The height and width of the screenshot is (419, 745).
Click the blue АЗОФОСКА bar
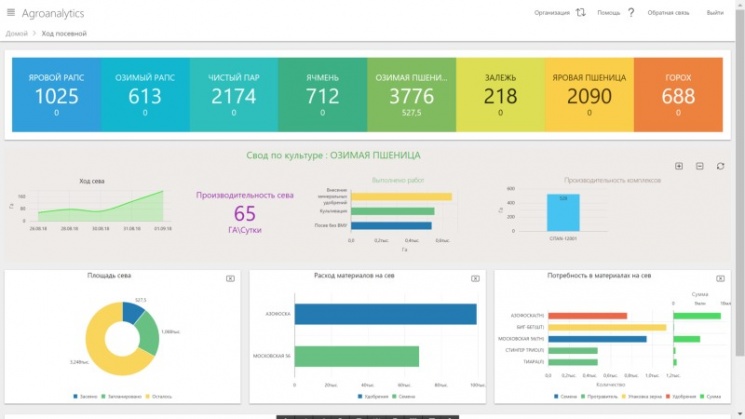point(385,314)
